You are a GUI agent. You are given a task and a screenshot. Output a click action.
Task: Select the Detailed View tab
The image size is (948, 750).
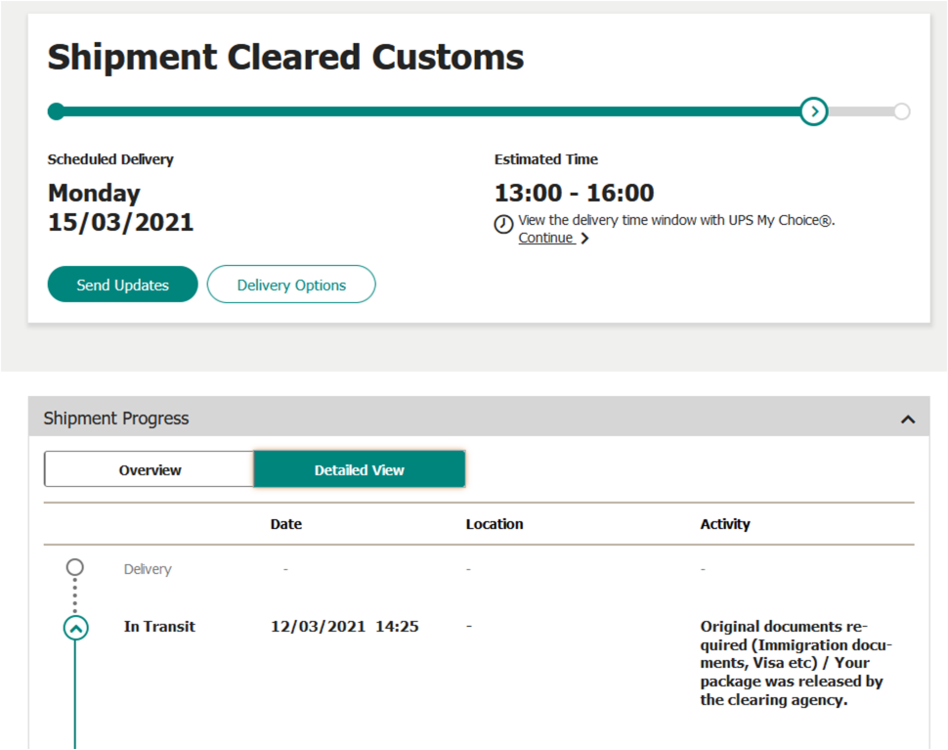(x=359, y=470)
